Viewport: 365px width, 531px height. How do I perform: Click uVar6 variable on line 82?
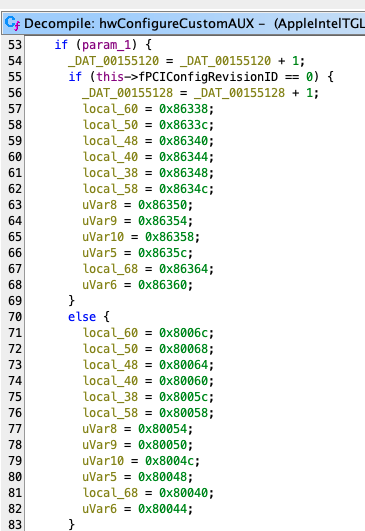click(x=100, y=509)
